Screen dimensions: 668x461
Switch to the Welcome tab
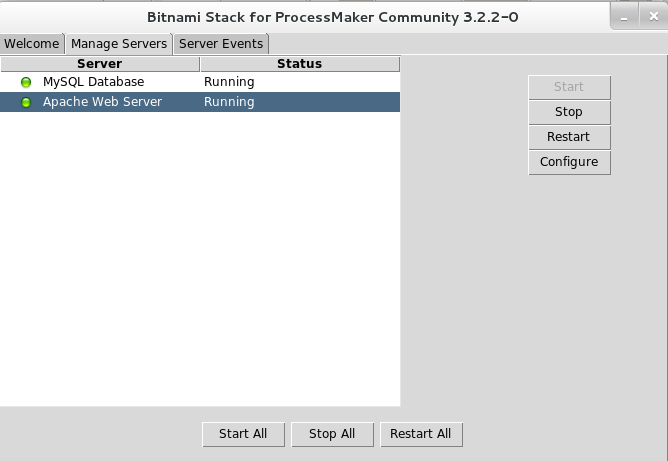coord(32,44)
